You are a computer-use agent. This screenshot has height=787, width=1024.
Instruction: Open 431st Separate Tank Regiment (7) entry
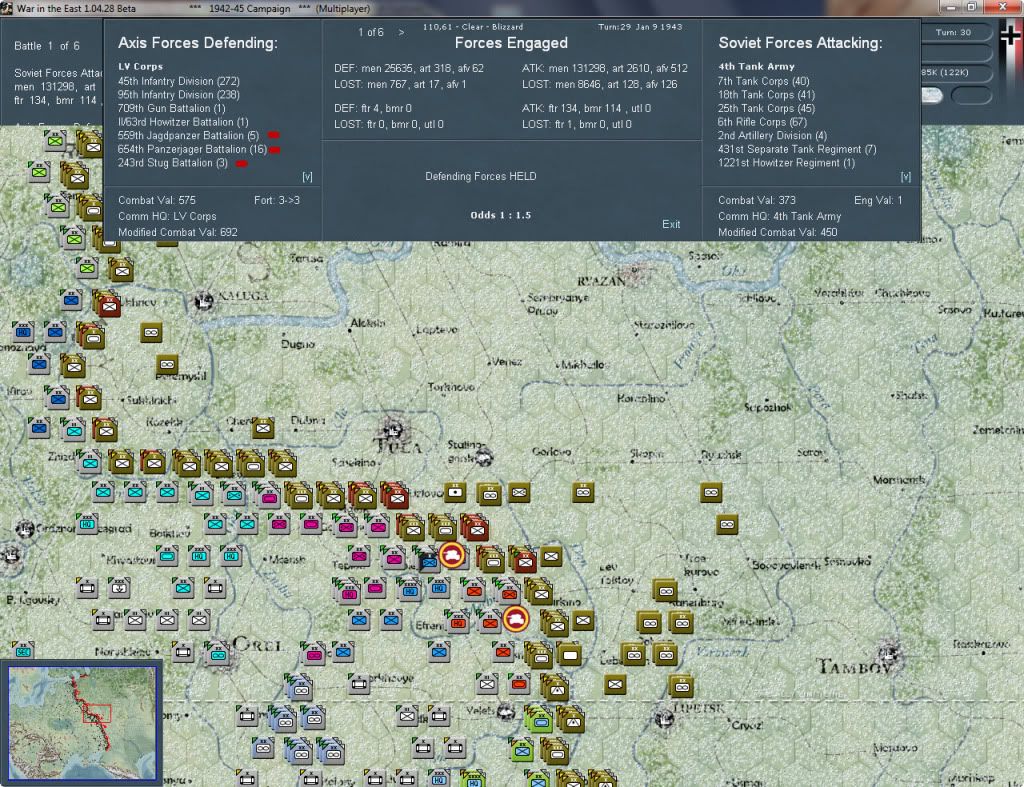[797, 150]
